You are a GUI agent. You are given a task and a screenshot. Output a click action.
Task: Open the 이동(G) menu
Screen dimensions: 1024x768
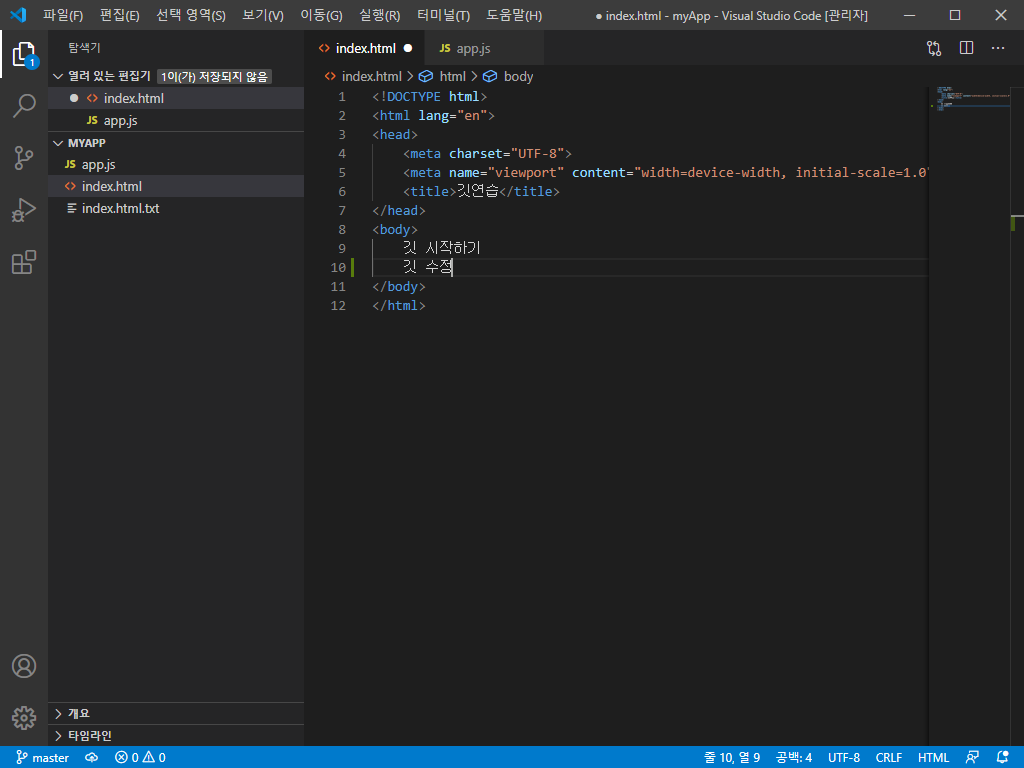tap(321, 15)
